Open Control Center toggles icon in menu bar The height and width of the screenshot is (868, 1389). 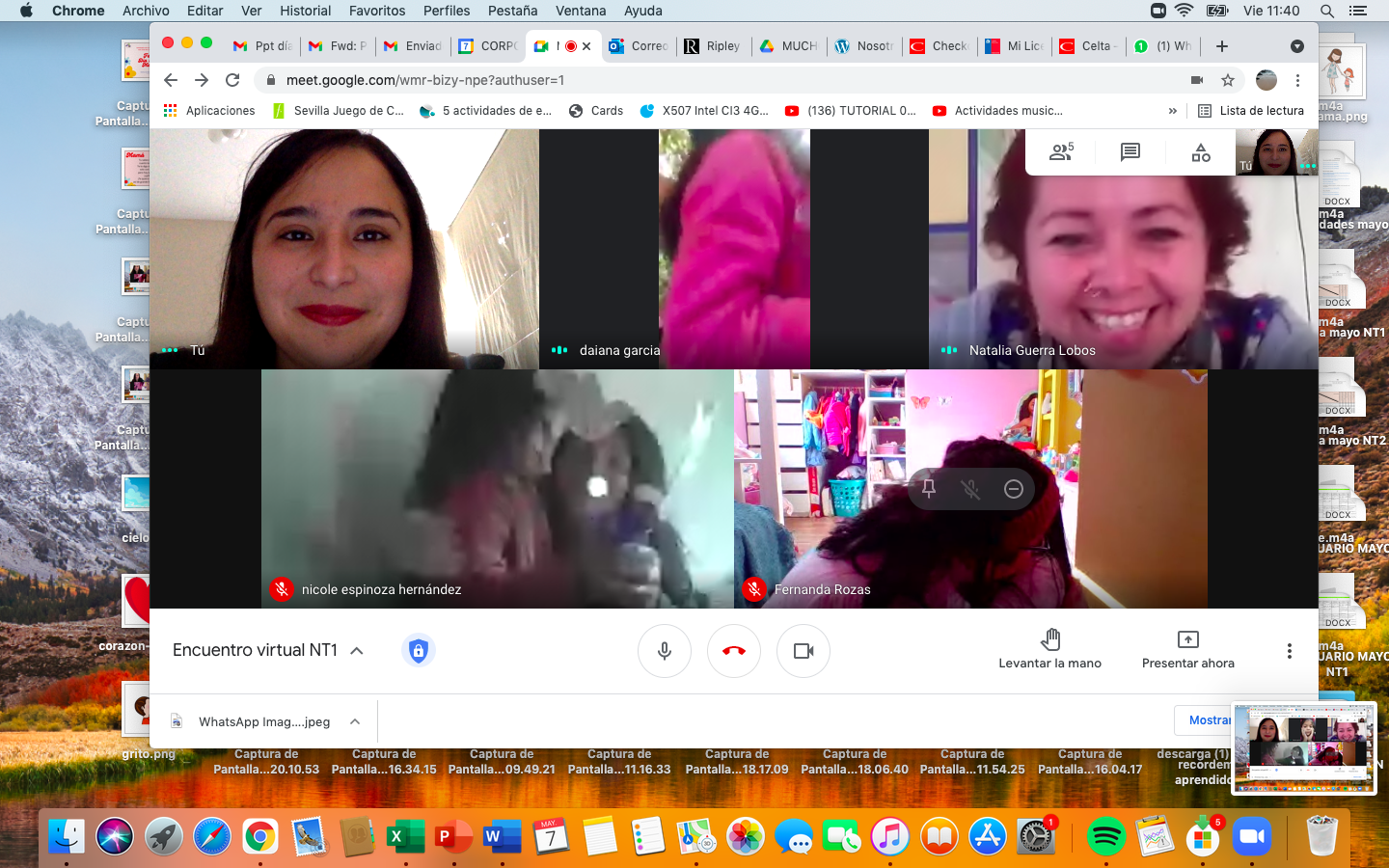click(x=1358, y=11)
